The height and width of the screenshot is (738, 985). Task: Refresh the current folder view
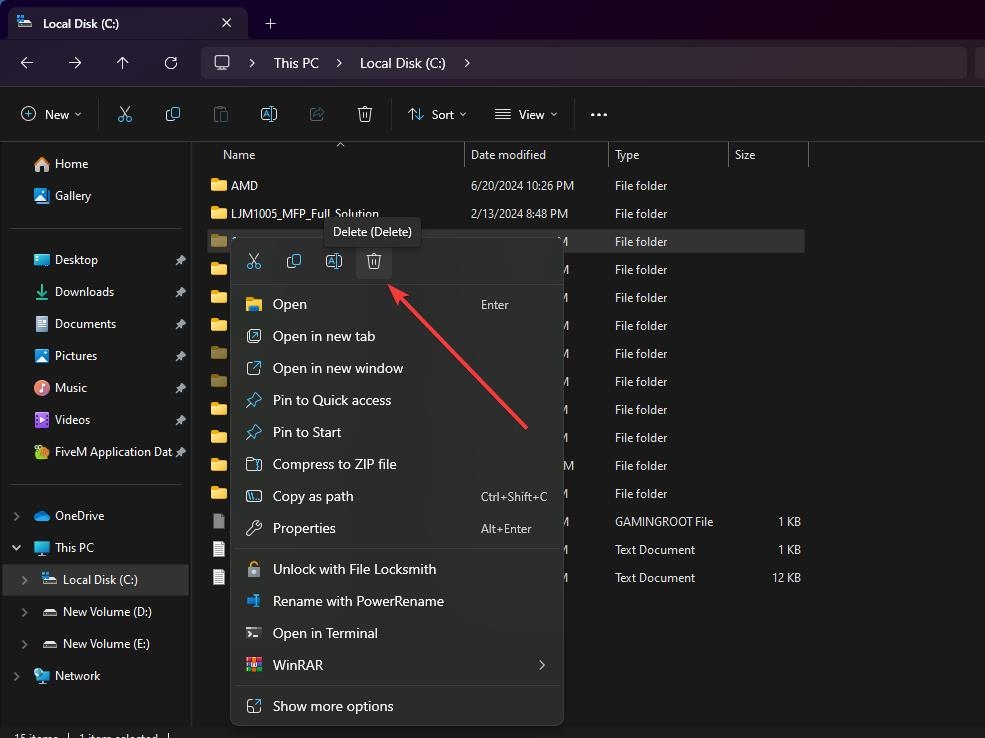coord(171,63)
